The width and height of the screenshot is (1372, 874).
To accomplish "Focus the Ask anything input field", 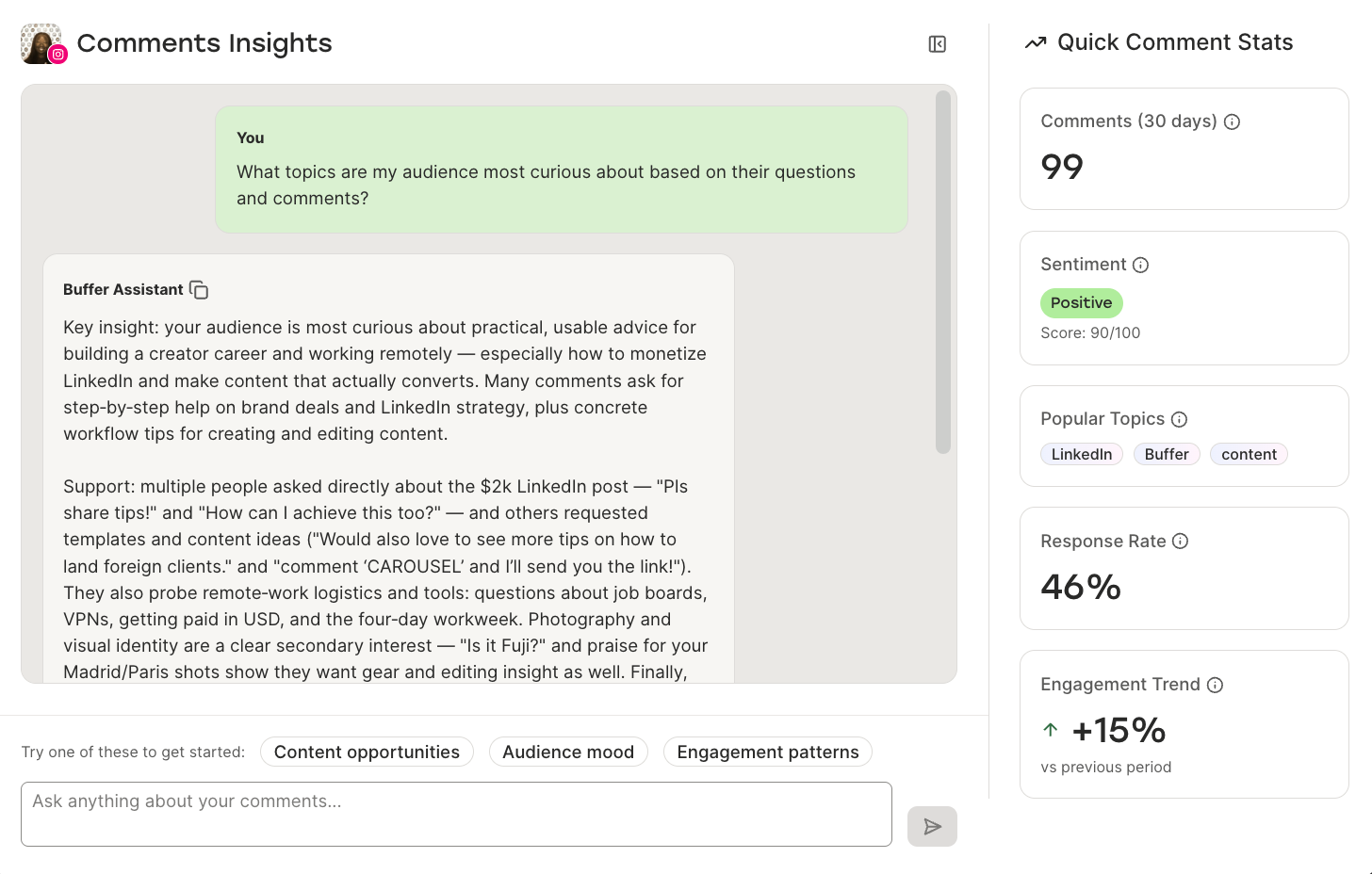I will 456,814.
